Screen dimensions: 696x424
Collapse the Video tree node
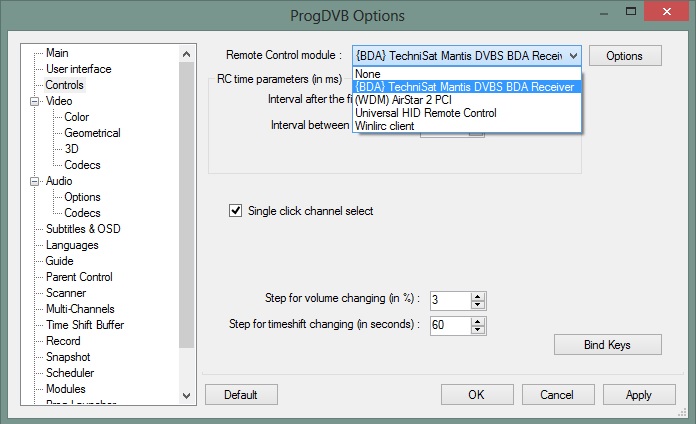pos(37,101)
